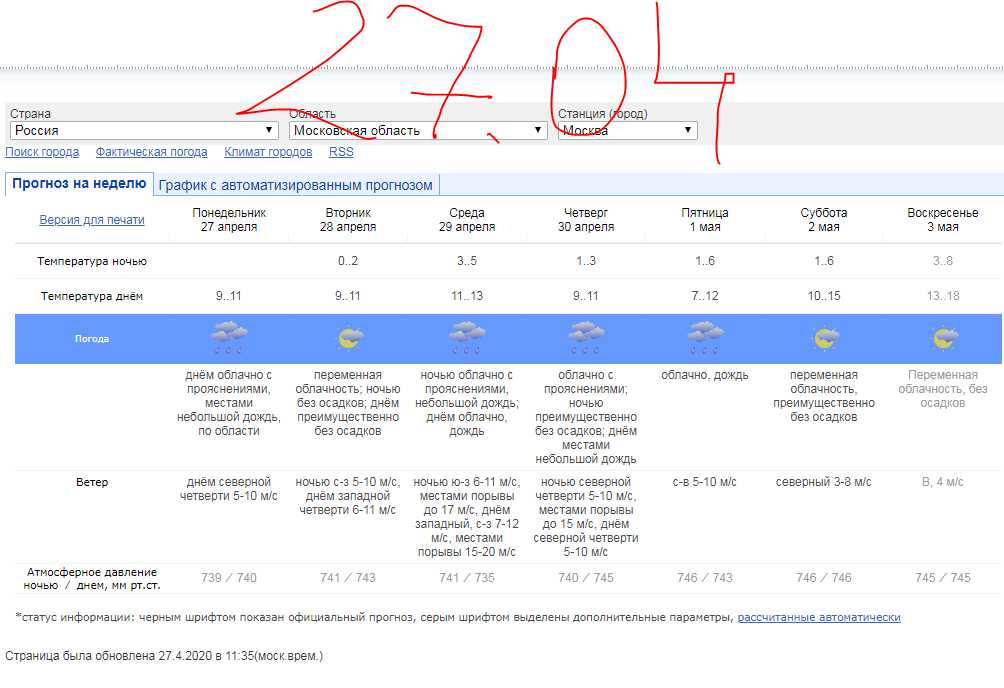Select the Вторник 28 апреля column header
The width and height of the screenshot is (1004, 688).
pos(348,220)
